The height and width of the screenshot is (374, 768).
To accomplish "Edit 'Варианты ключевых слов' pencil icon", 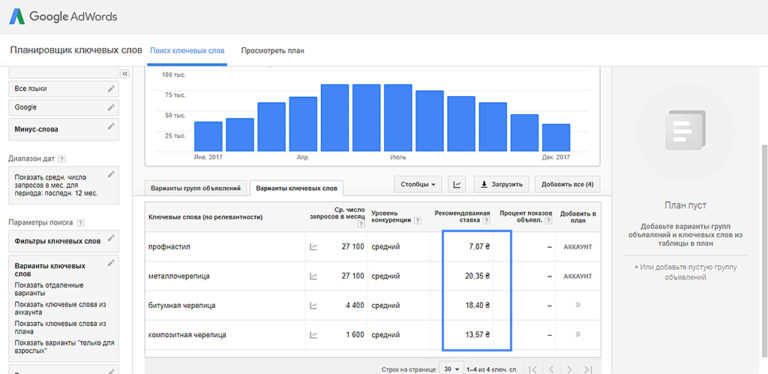I will pyautogui.click(x=112, y=263).
